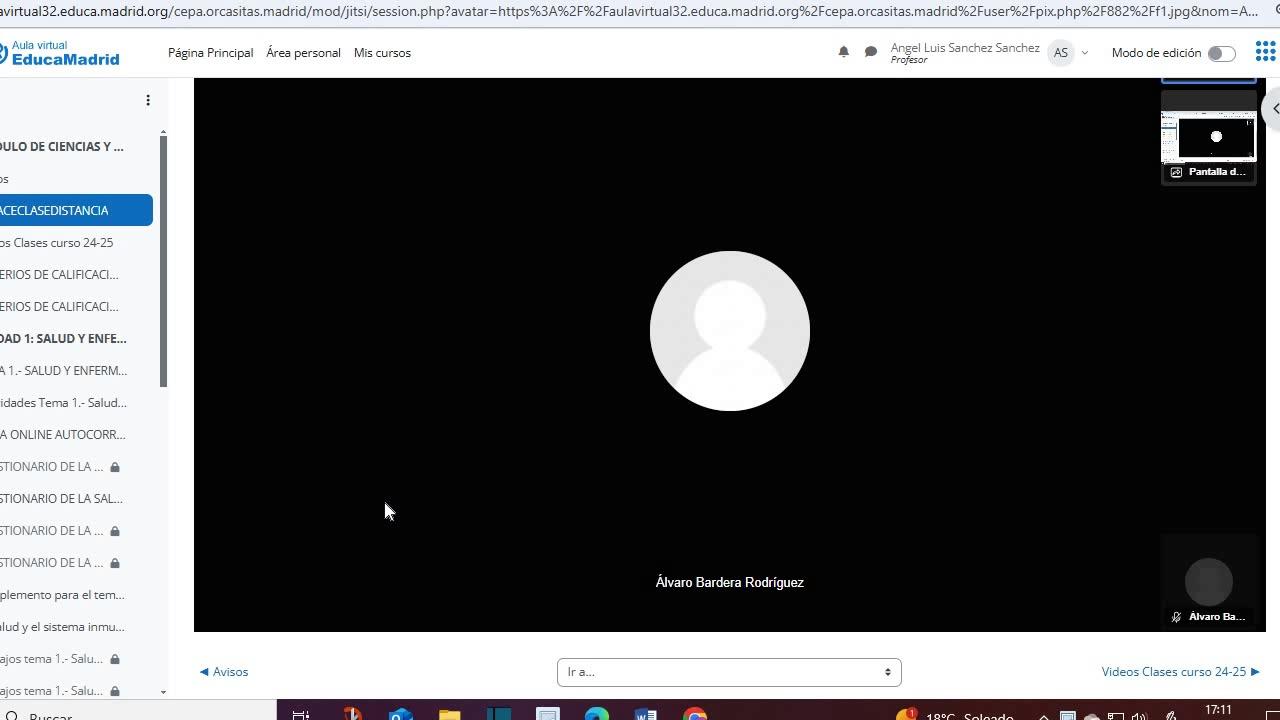
Task: Open Outlook from the taskbar
Action: click(x=400, y=714)
